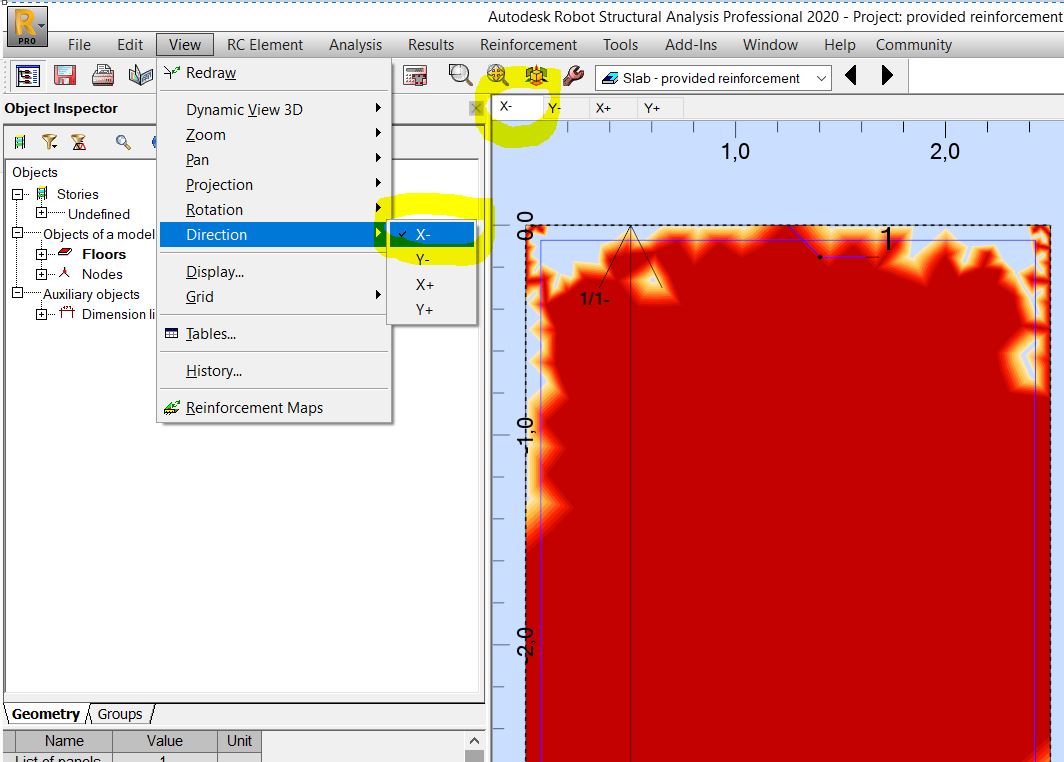This screenshot has width=1064, height=762.
Task: Expand the Dimension lines tree node
Action: [x=41, y=314]
